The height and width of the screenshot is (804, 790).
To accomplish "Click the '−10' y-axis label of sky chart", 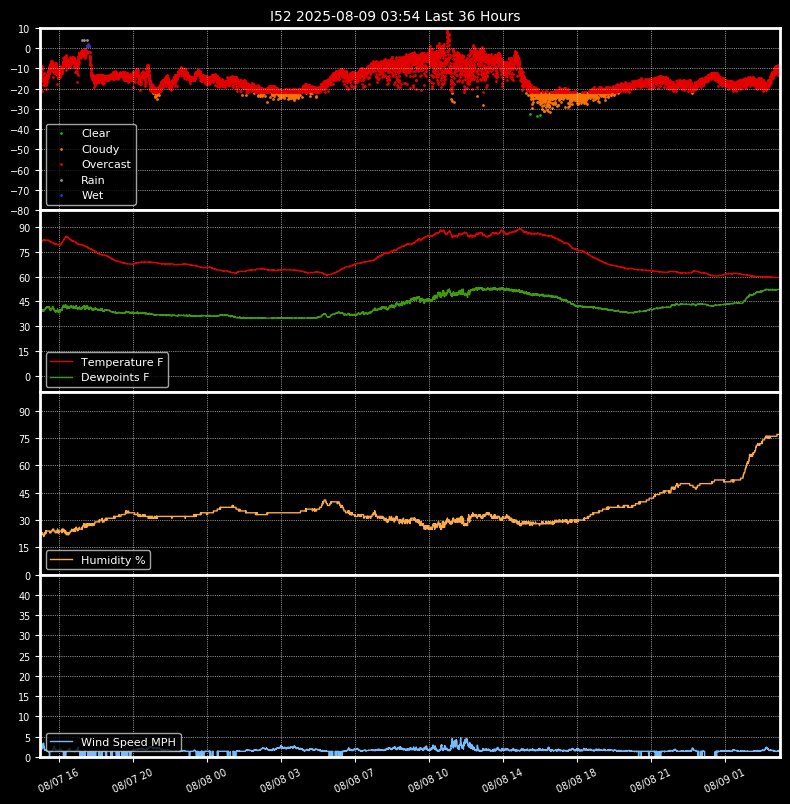I will (21, 69).
